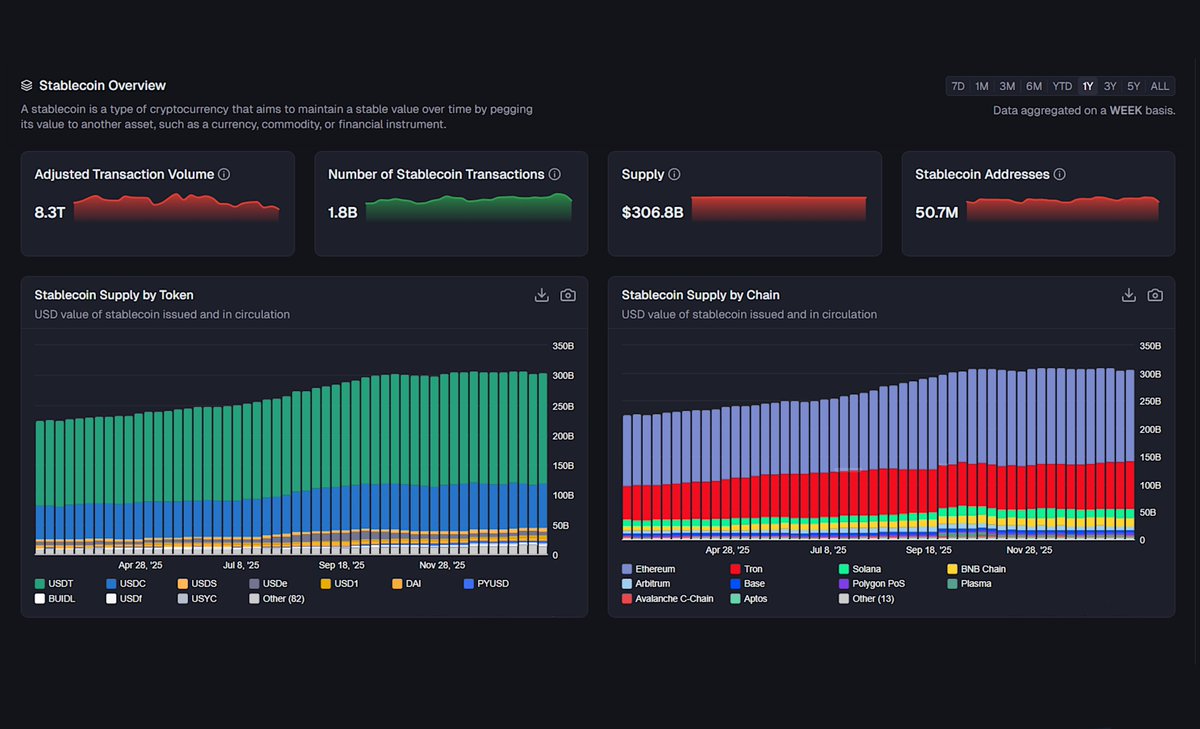Select the 3M time range button
The height and width of the screenshot is (729, 1200).
(1007, 86)
